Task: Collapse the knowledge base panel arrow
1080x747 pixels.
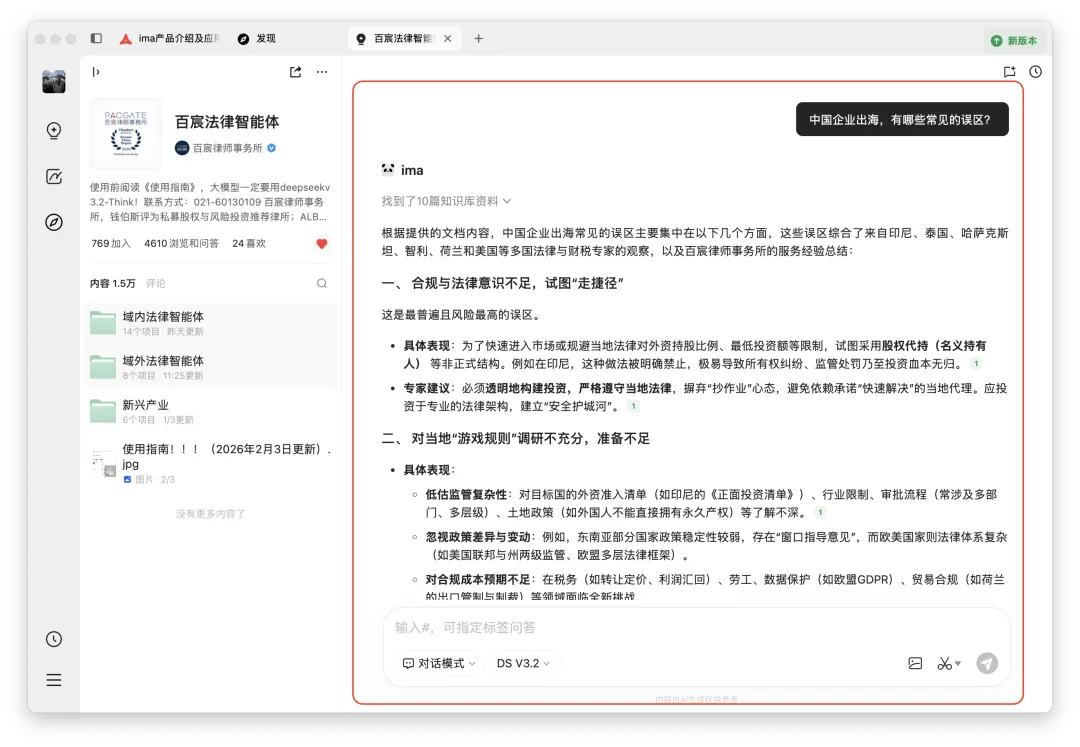Action: click(96, 72)
